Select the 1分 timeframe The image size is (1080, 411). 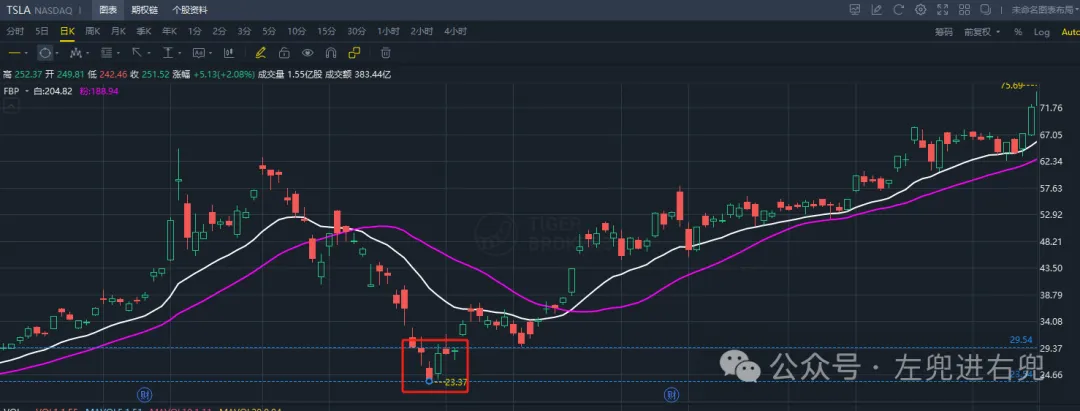coord(194,32)
